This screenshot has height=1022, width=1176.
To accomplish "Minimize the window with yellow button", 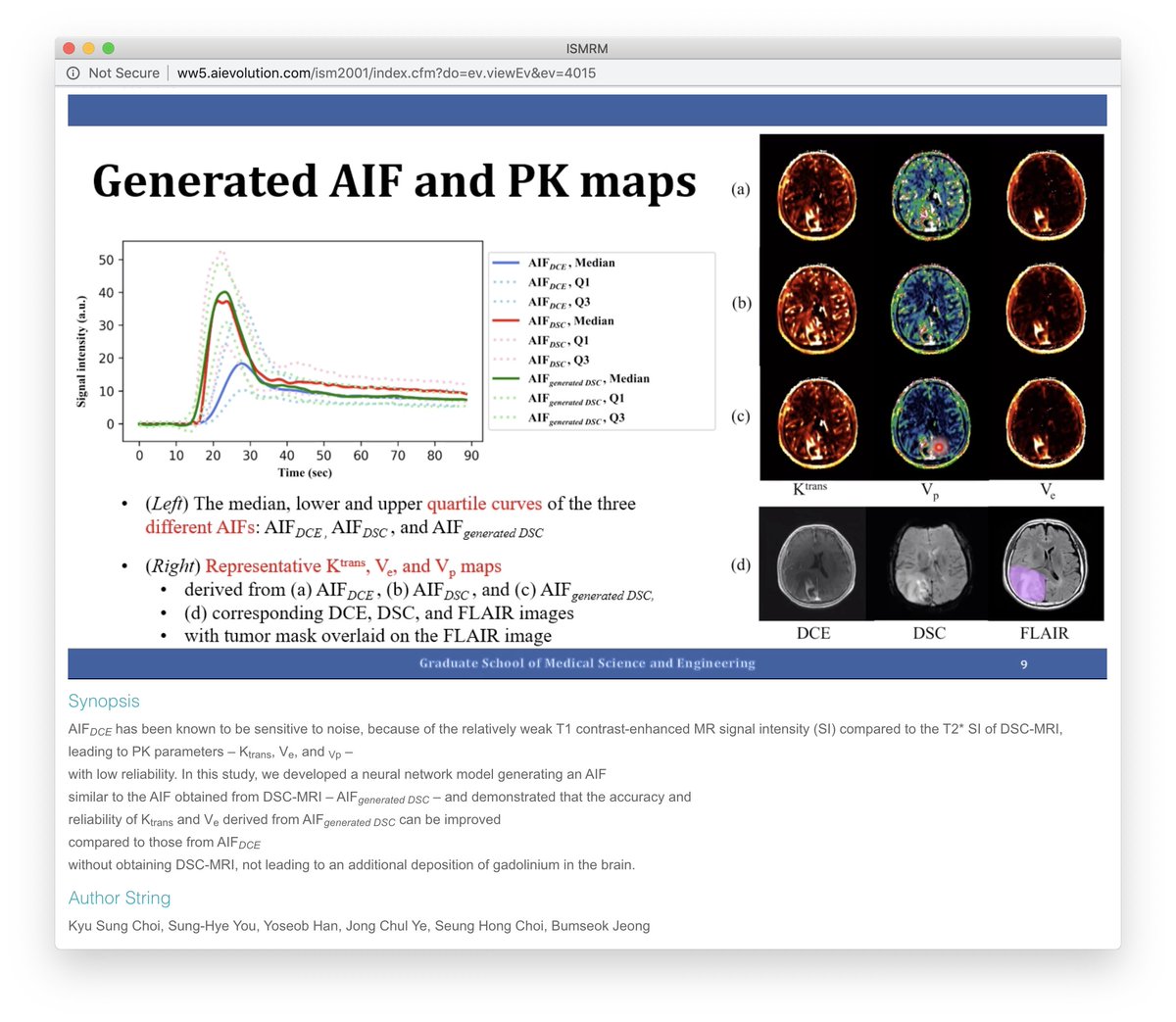I will [88, 48].
